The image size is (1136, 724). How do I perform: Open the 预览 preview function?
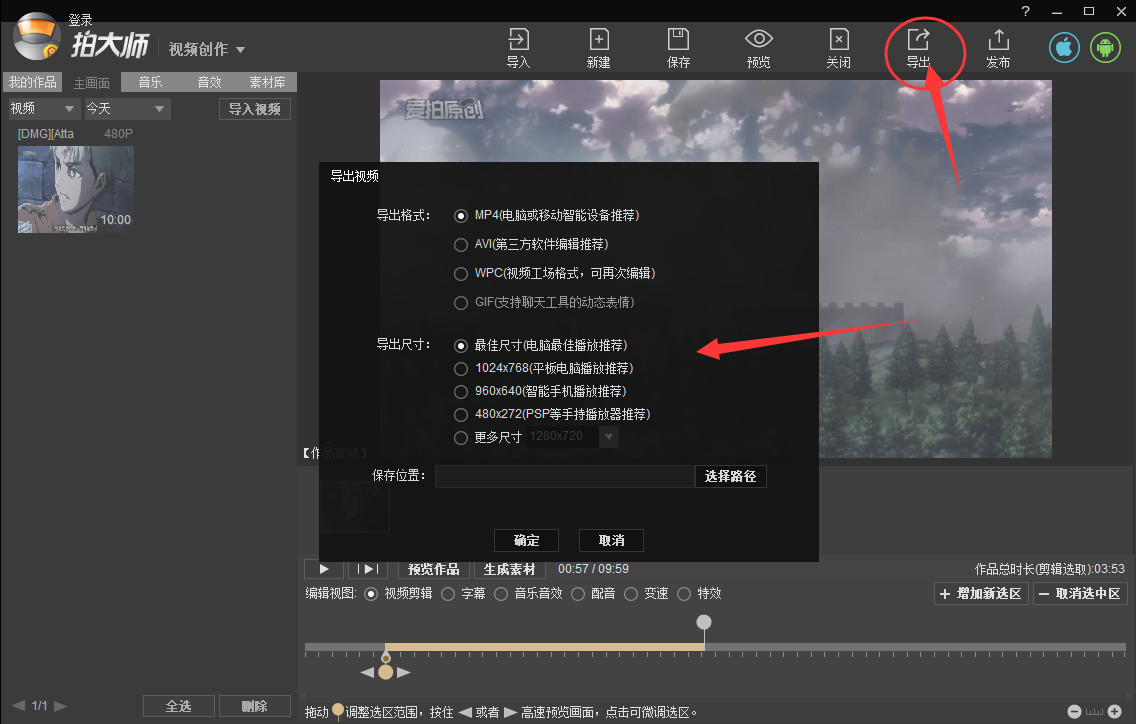pos(758,47)
